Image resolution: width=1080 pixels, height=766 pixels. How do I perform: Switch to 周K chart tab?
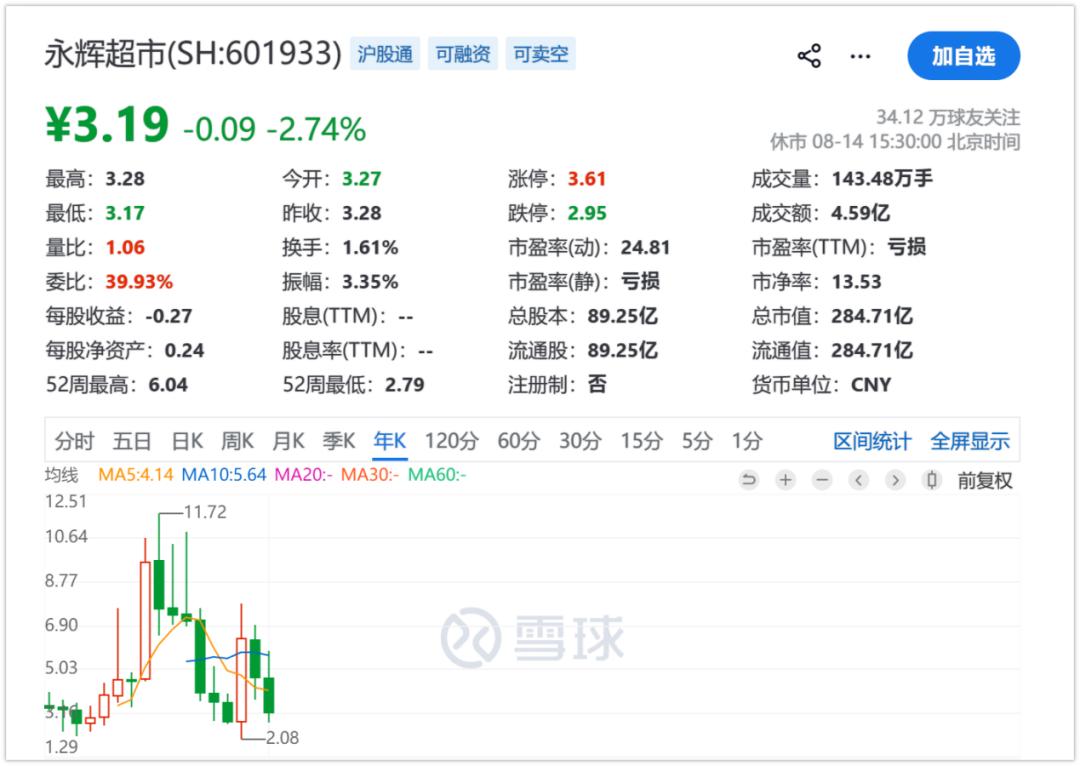point(238,441)
